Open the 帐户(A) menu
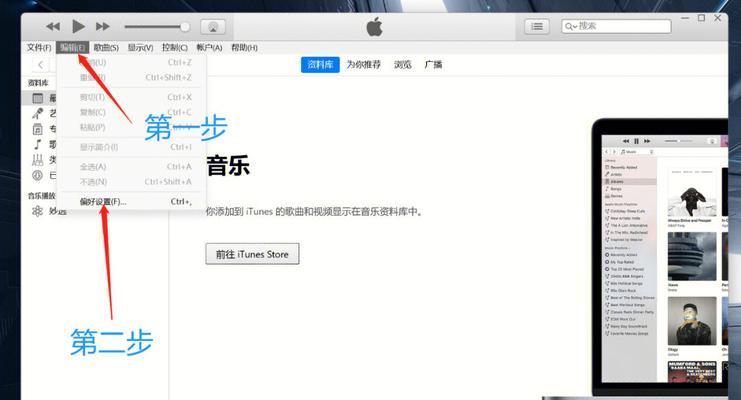Image resolution: width=741 pixels, height=400 pixels. pyautogui.click(x=209, y=47)
